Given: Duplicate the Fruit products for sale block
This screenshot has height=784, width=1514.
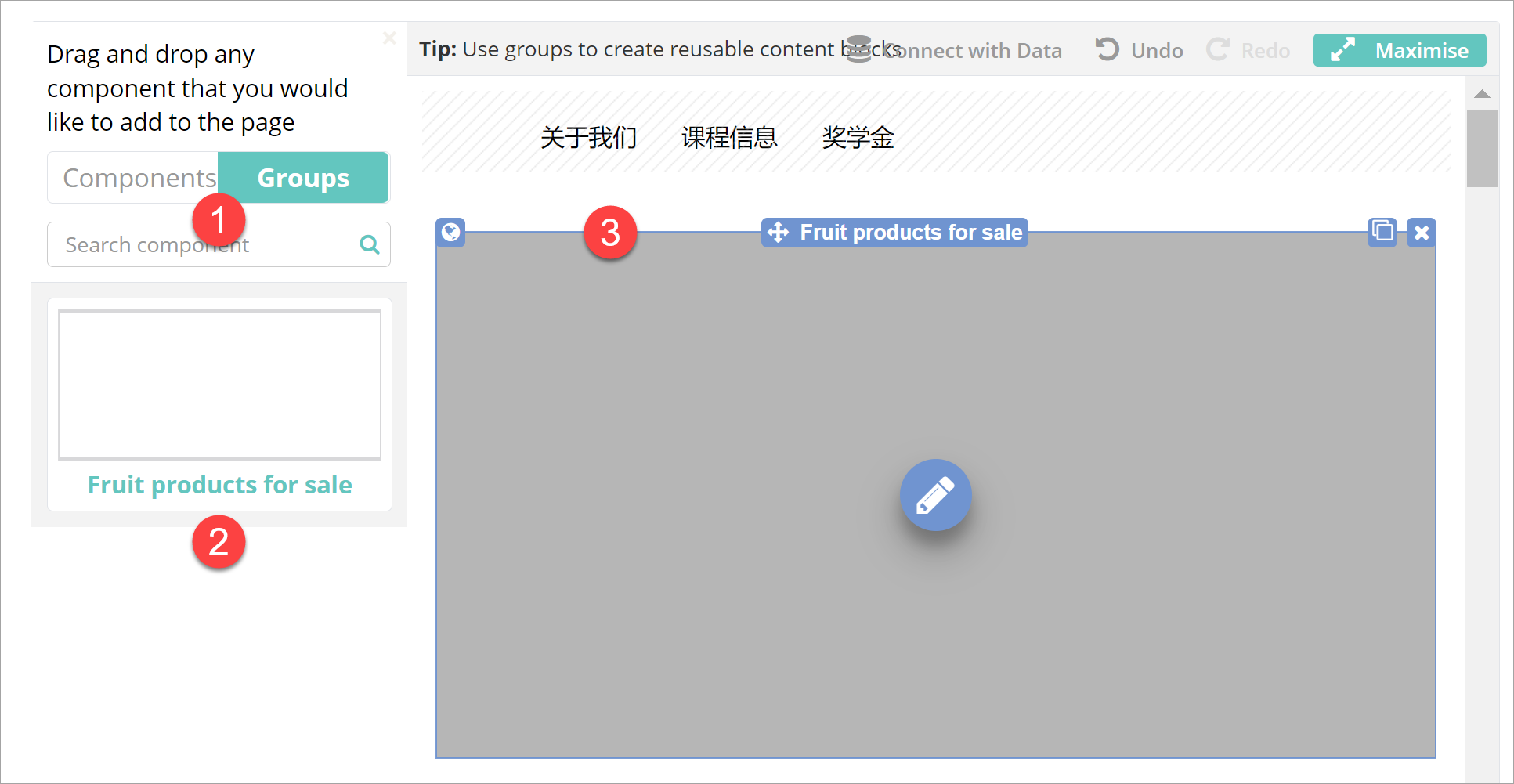Looking at the screenshot, I should coord(1382,232).
